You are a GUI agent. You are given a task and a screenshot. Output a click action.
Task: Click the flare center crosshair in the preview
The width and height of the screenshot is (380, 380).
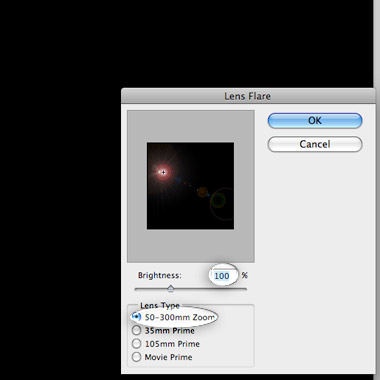tap(163, 172)
